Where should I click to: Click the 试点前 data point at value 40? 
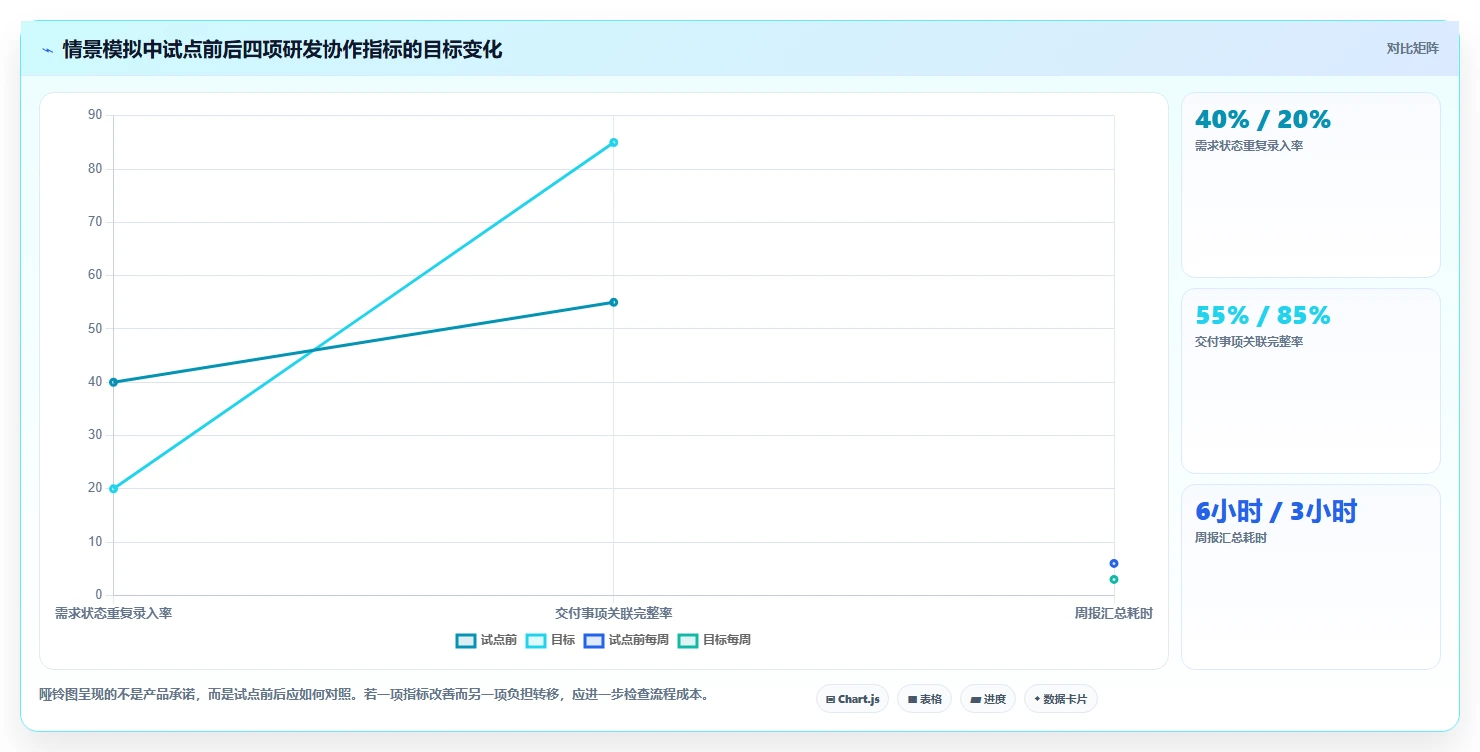click(113, 382)
